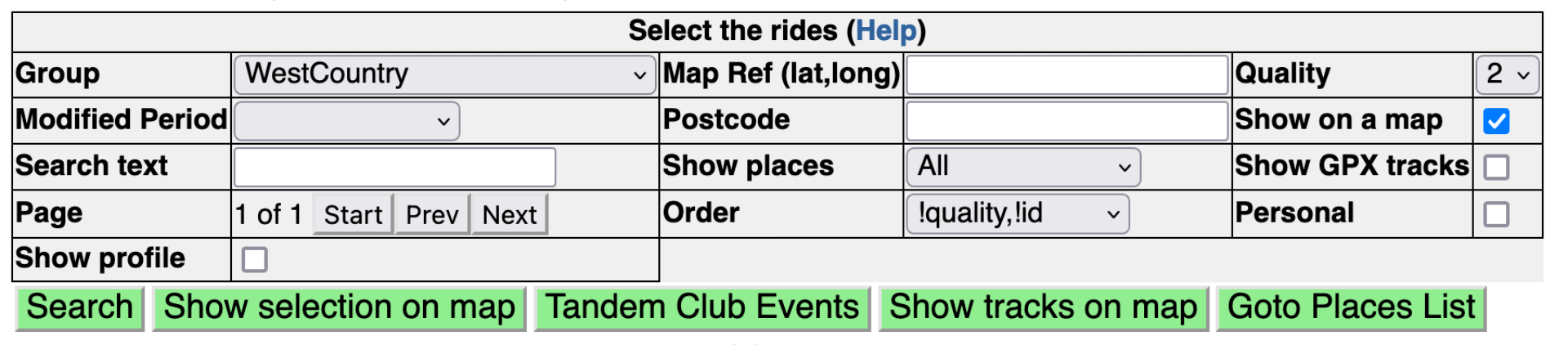
Task: Expand the Order dropdown
Action: (1018, 213)
